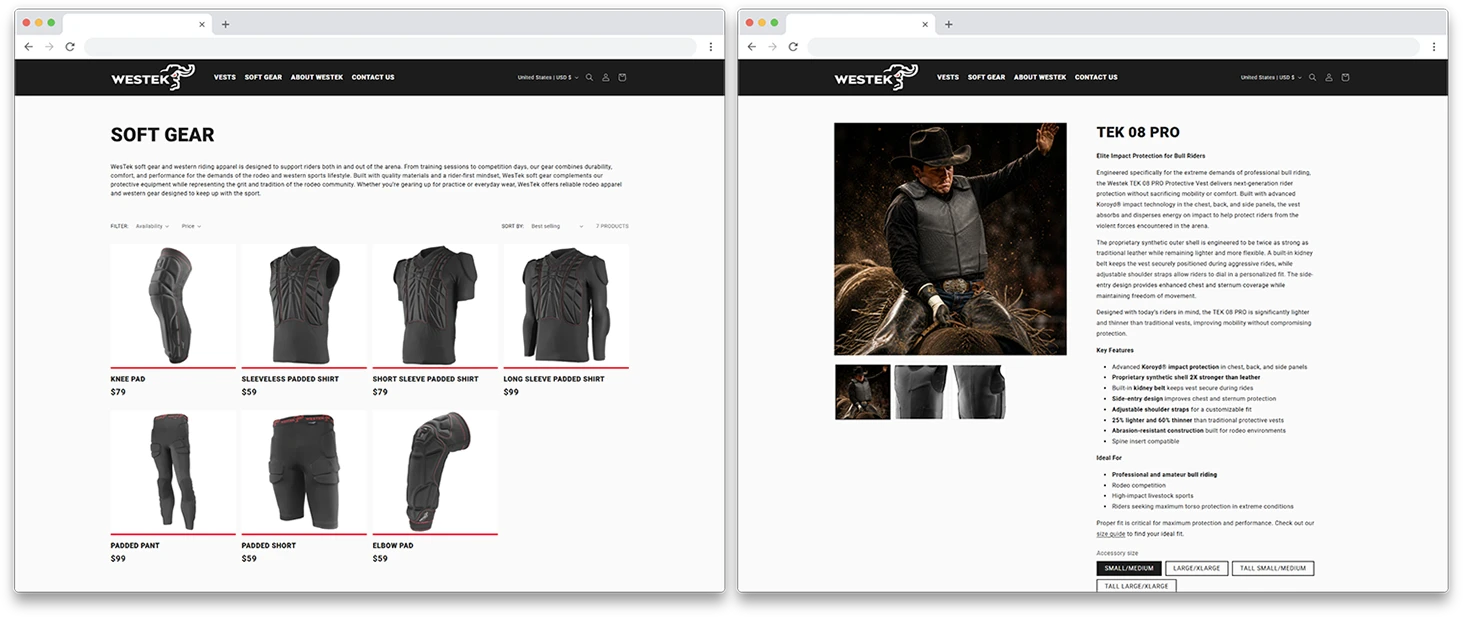
Task: Reload page in right browser window
Action: tap(793, 46)
